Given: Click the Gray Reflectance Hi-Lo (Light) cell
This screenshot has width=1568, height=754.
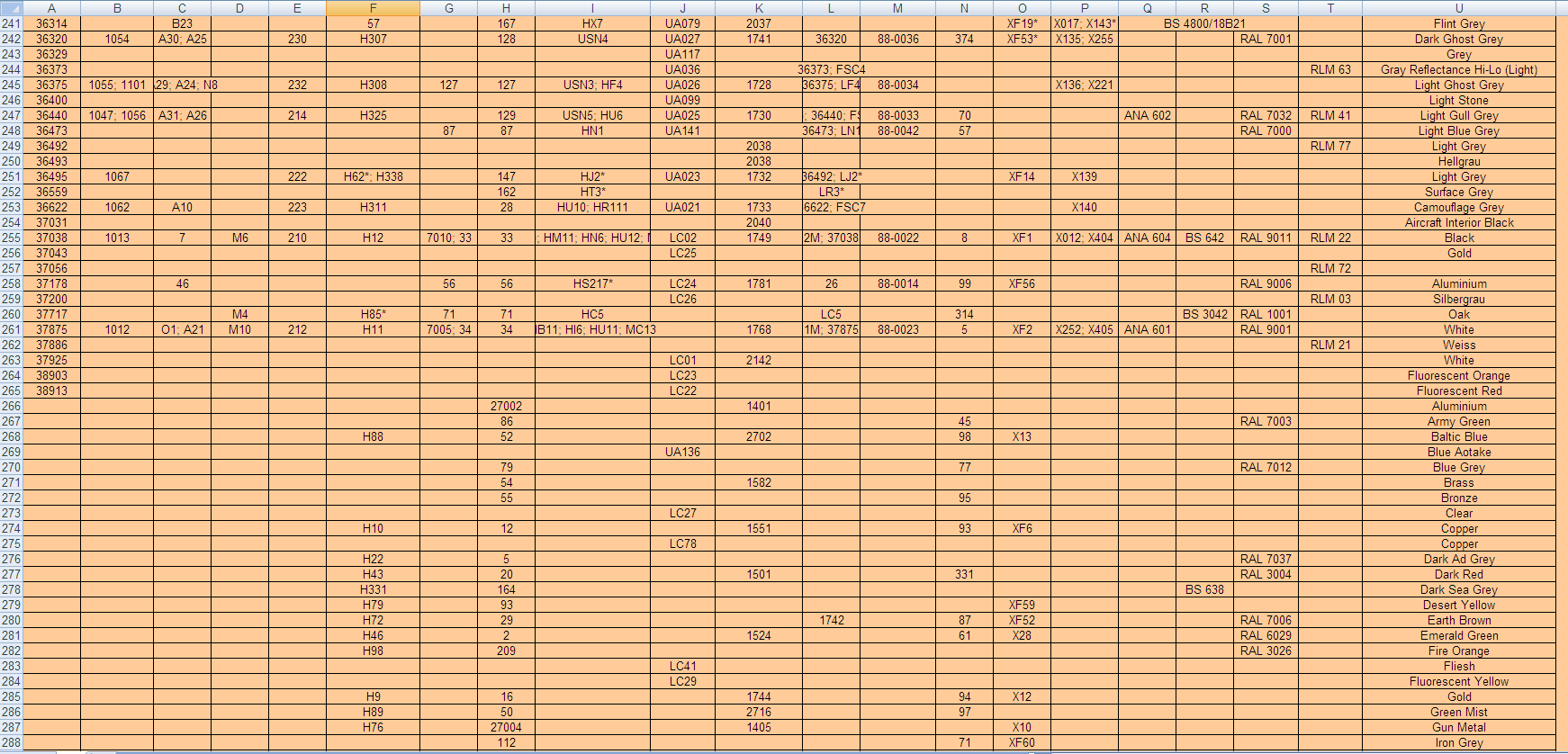Looking at the screenshot, I should pyautogui.click(x=1458, y=70).
